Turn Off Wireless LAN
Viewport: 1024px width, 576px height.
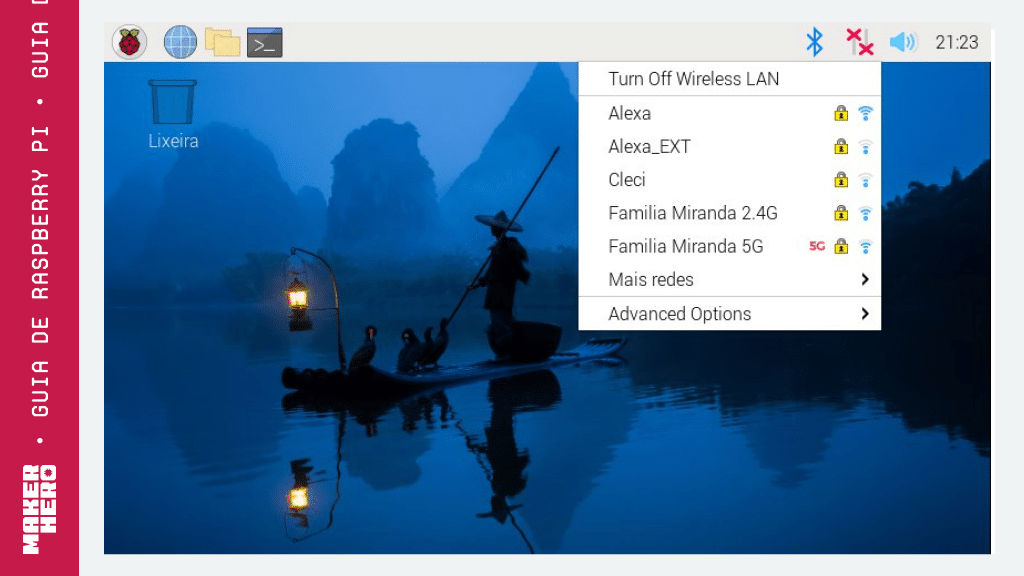click(x=729, y=79)
